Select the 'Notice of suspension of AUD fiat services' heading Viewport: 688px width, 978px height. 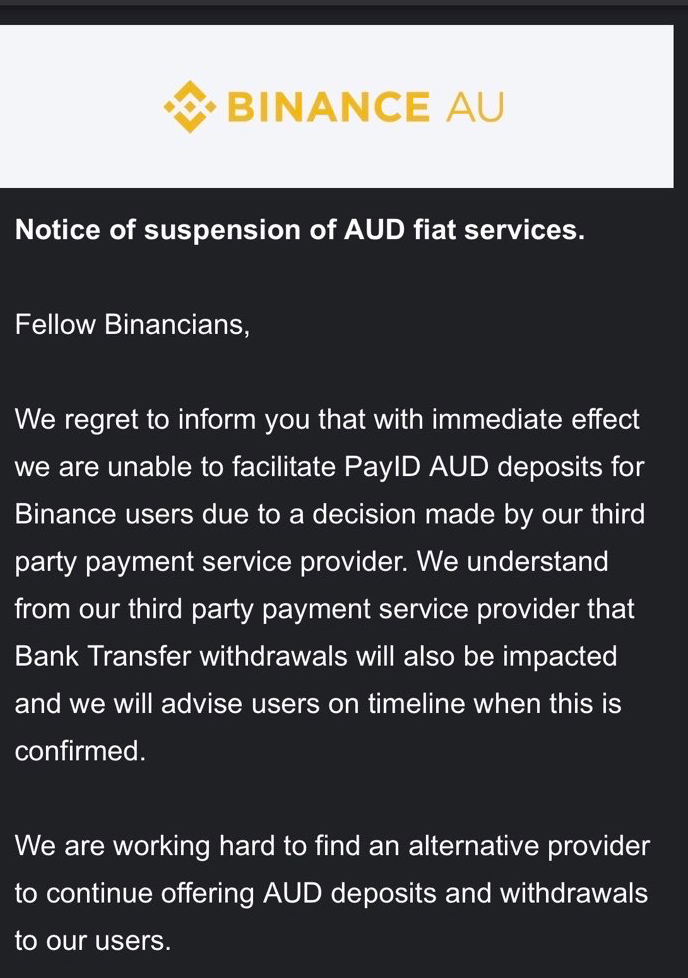(299, 230)
